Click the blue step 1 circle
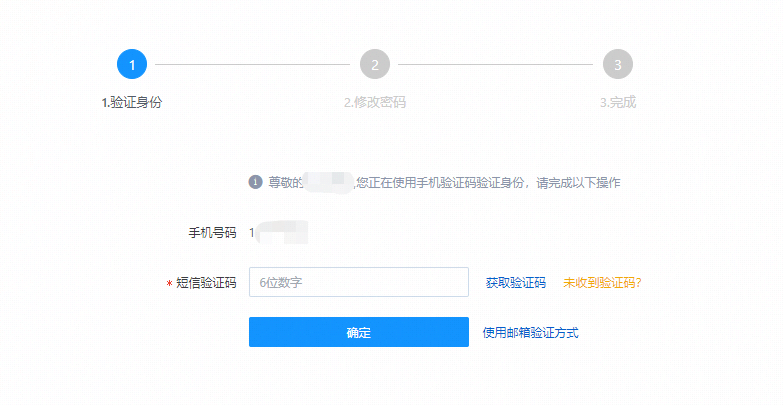This screenshot has width=784, height=405. click(132, 64)
